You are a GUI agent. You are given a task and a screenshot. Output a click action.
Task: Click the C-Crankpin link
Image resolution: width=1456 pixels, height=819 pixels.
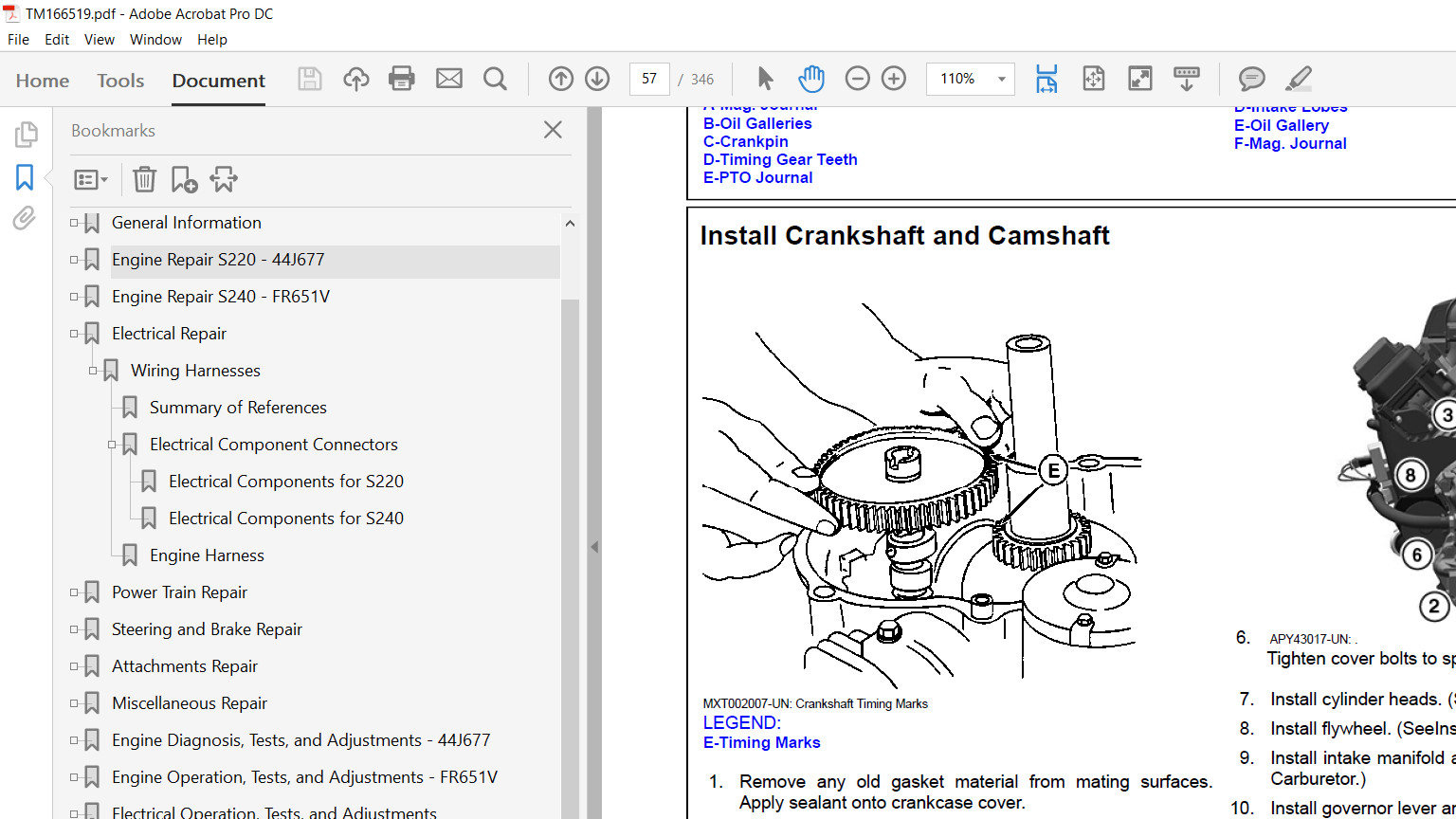pos(746,141)
